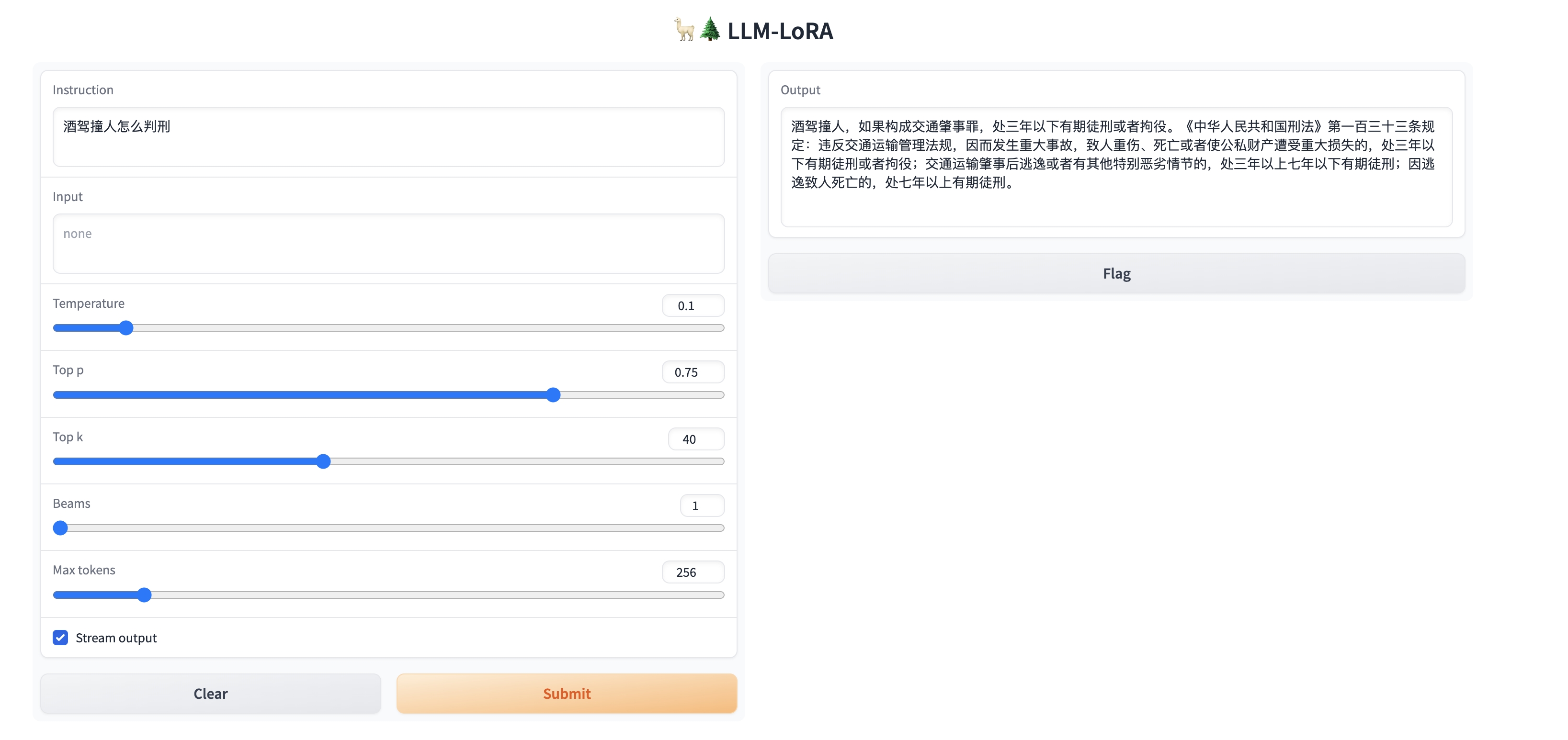Click the Temperature slider handle

(126, 328)
